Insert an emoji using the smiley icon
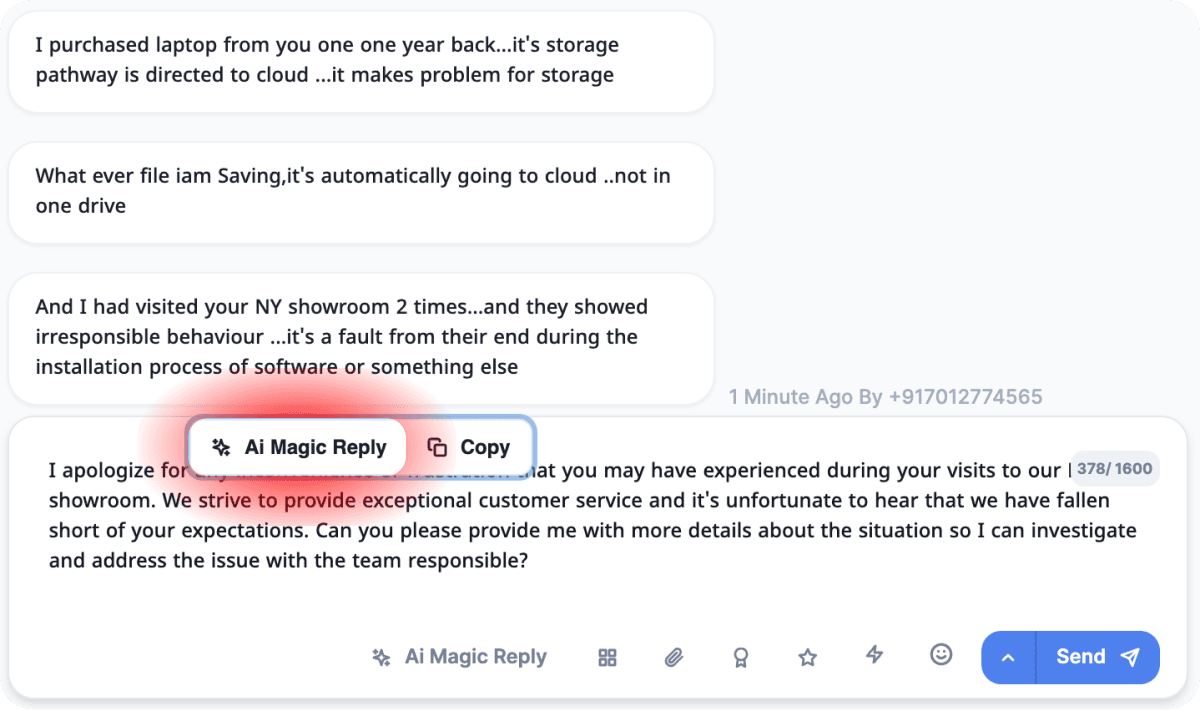This screenshot has width=1200, height=710. point(940,655)
